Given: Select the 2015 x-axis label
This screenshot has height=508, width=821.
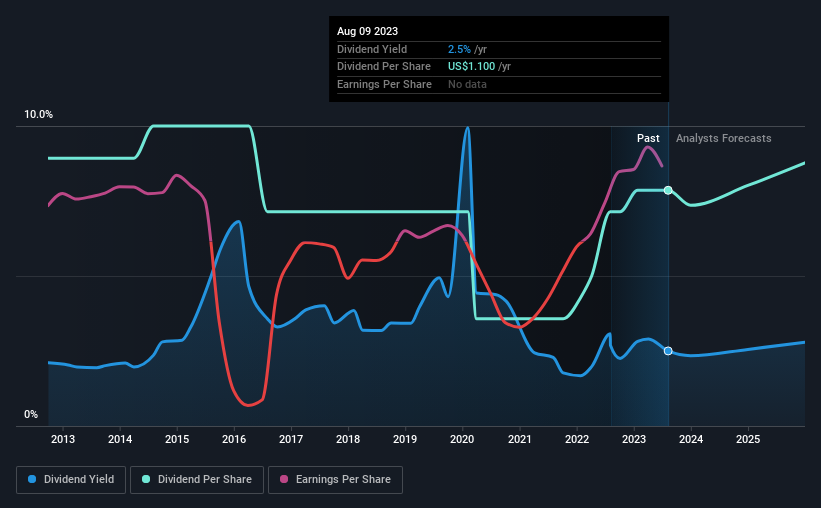Looking at the screenshot, I should (x=177, y=439).
